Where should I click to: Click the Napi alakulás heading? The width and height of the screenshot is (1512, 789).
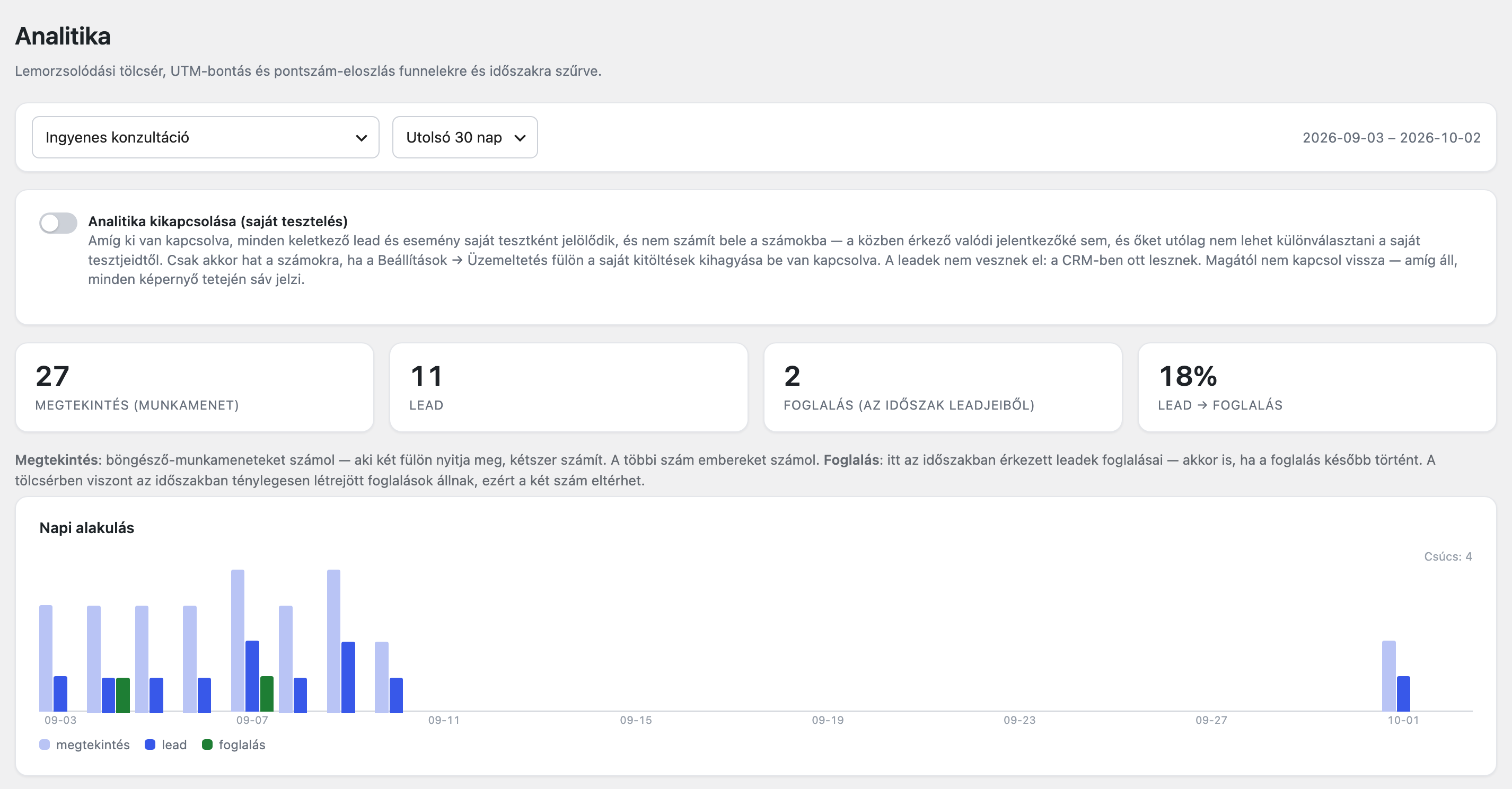(x=87, y=528)
